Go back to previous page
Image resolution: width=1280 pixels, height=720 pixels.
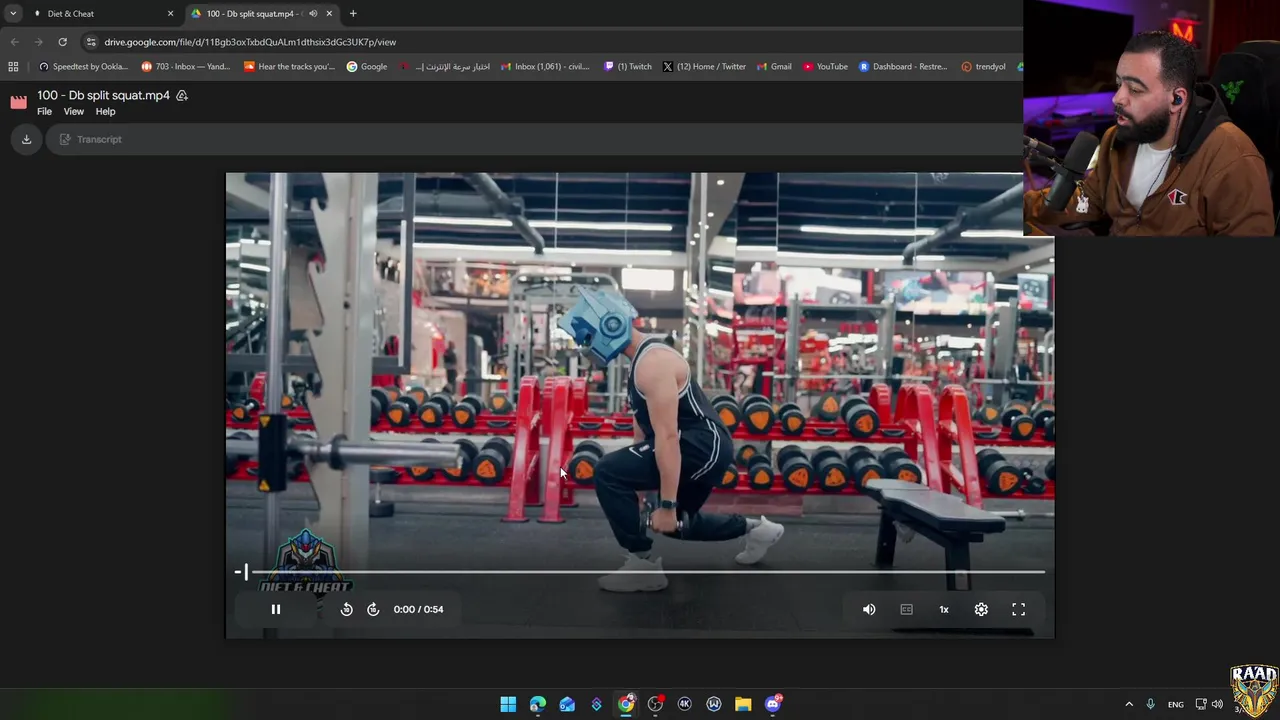pos(14,42)
